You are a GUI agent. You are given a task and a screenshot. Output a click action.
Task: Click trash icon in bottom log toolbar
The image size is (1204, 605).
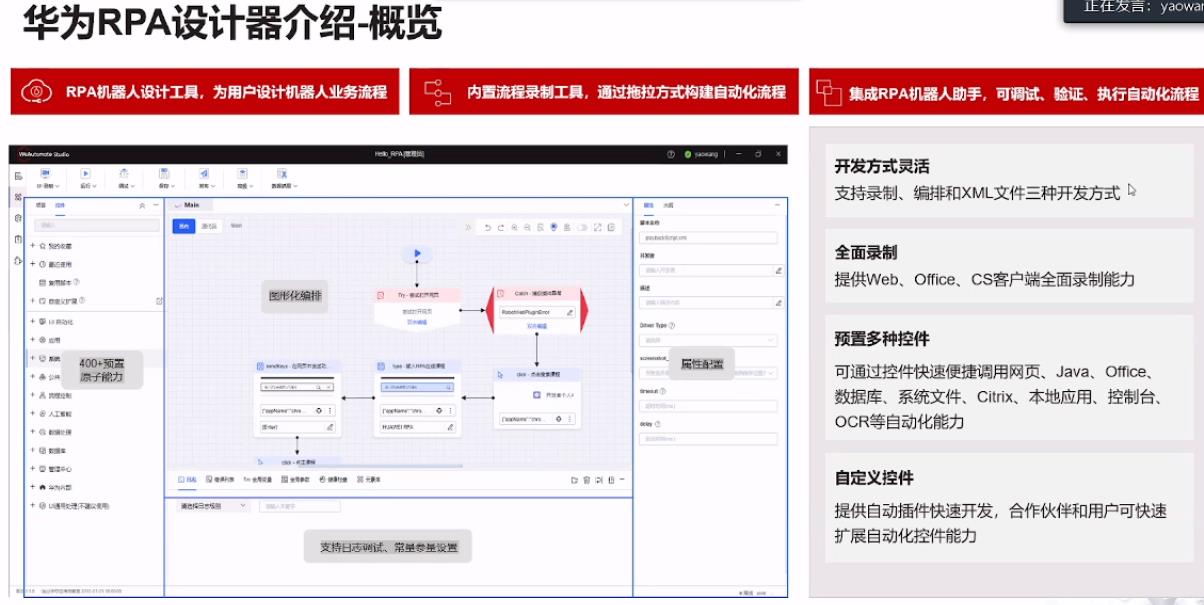coord(587,480)
